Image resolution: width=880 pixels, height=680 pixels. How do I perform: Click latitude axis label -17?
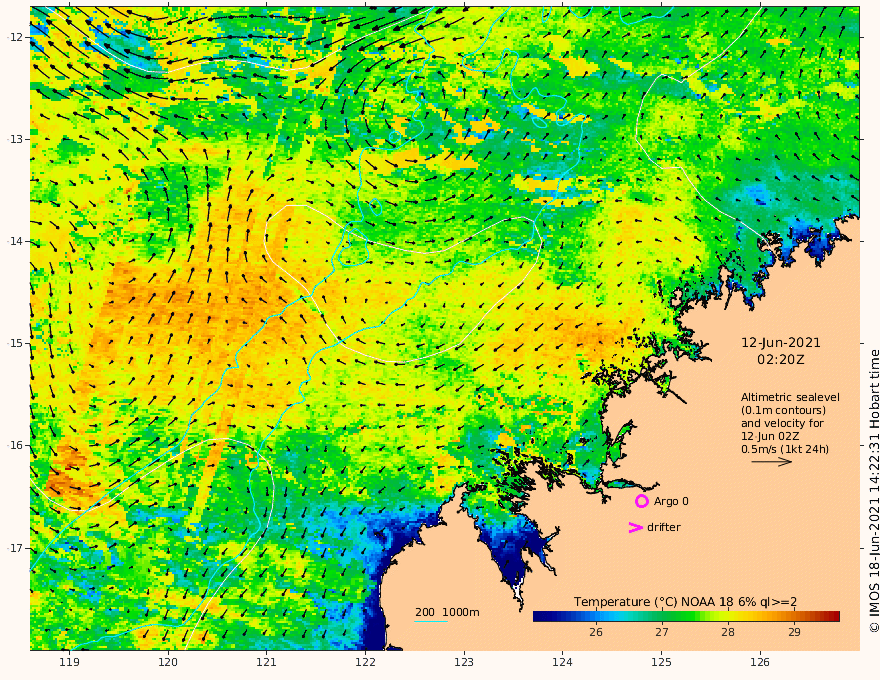click(15, 548)
